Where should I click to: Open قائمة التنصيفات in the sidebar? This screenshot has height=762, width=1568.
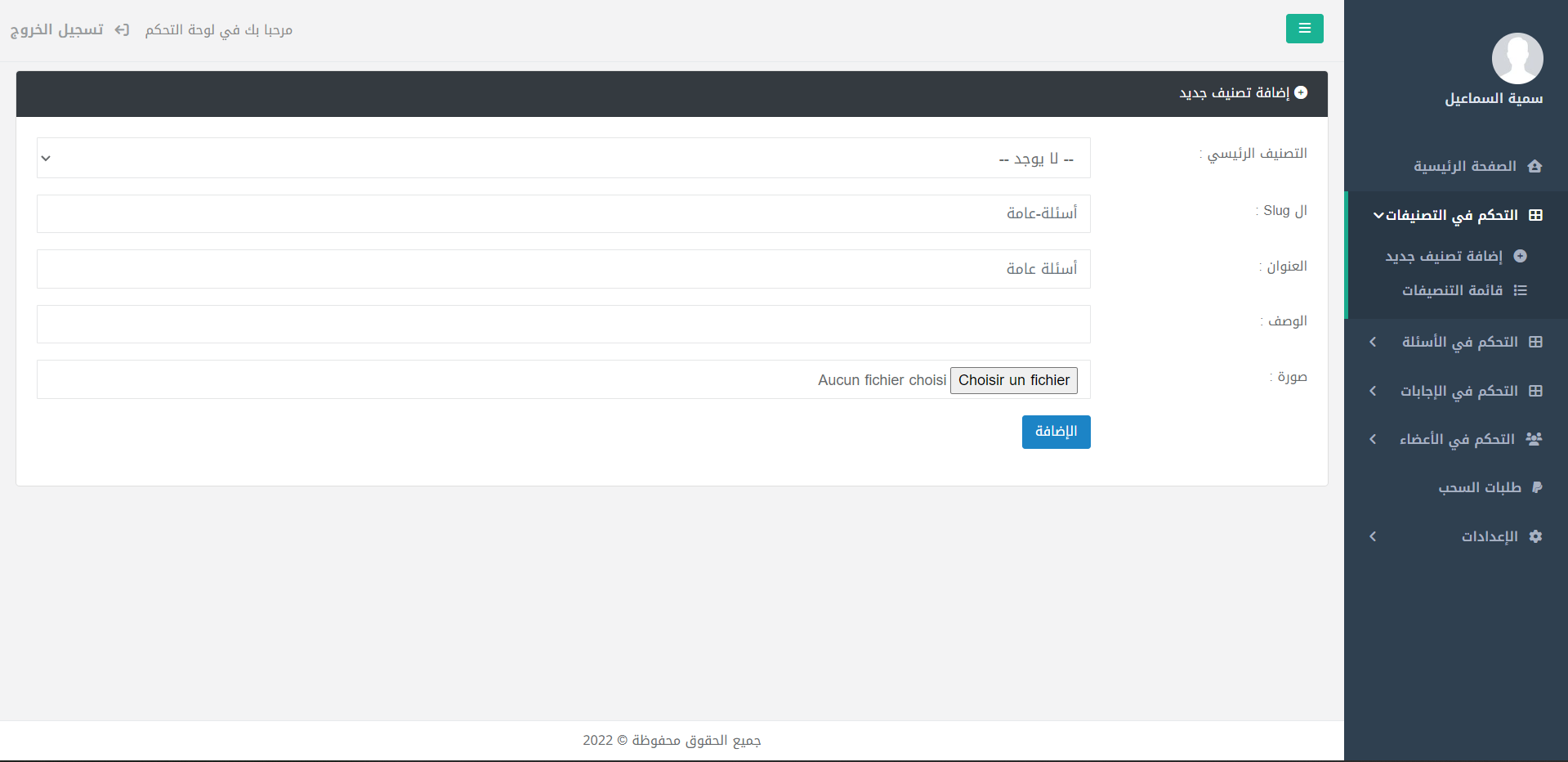pyautogui.click(x=1453, y=290)
